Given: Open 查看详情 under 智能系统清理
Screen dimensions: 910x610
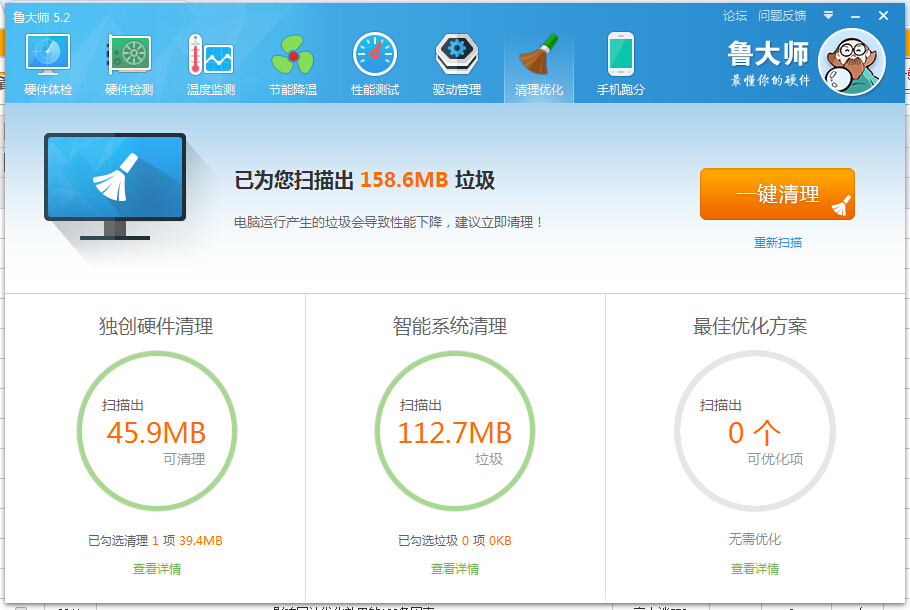Looking at the screenshot, I should click(455, 569).
